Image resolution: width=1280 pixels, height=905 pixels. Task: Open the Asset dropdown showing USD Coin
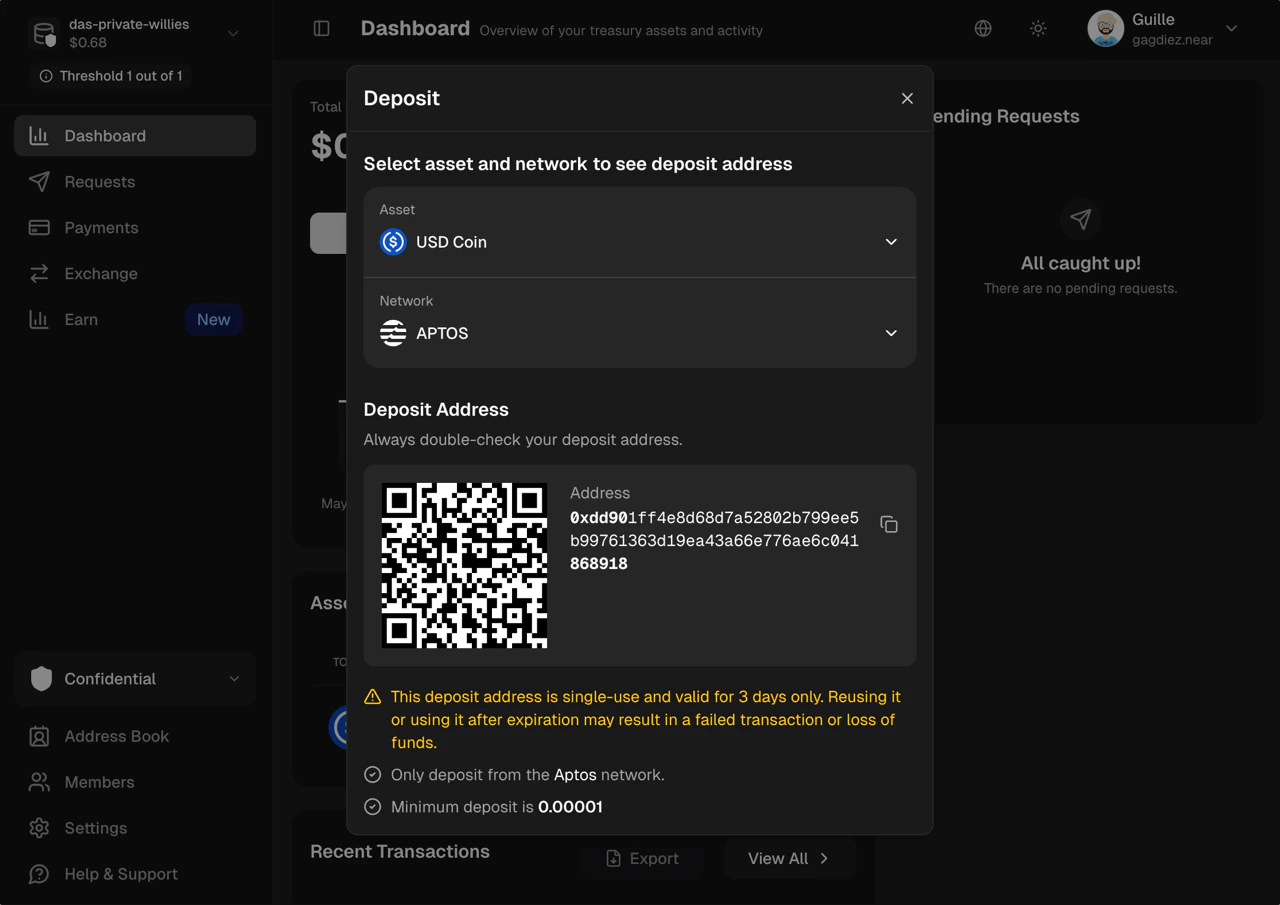click(640, 232)
